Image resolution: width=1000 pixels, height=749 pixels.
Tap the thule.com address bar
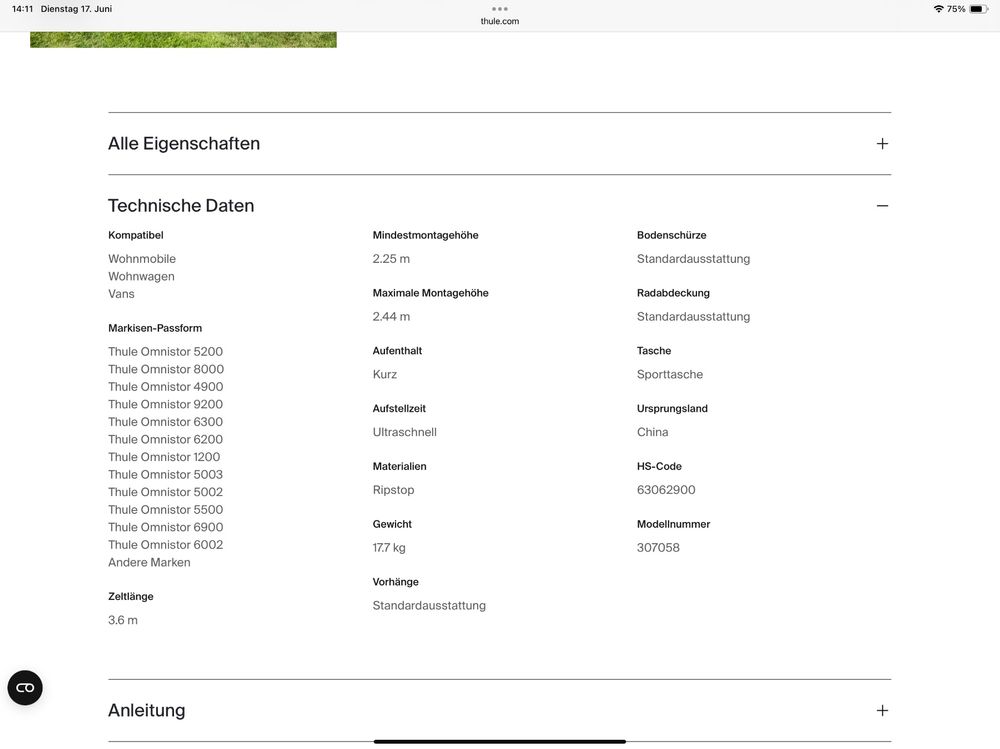[x=500, y=21]
